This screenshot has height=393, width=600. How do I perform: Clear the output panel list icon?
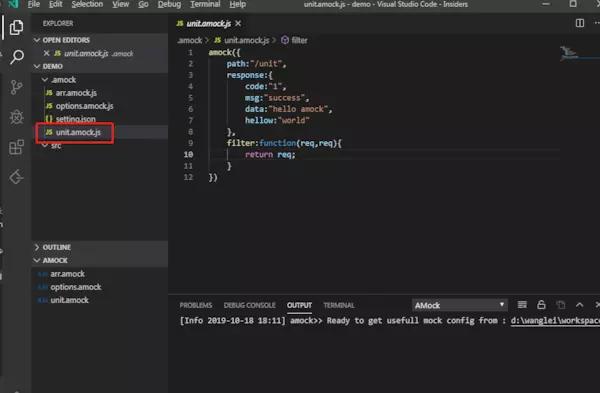(522, 305)
